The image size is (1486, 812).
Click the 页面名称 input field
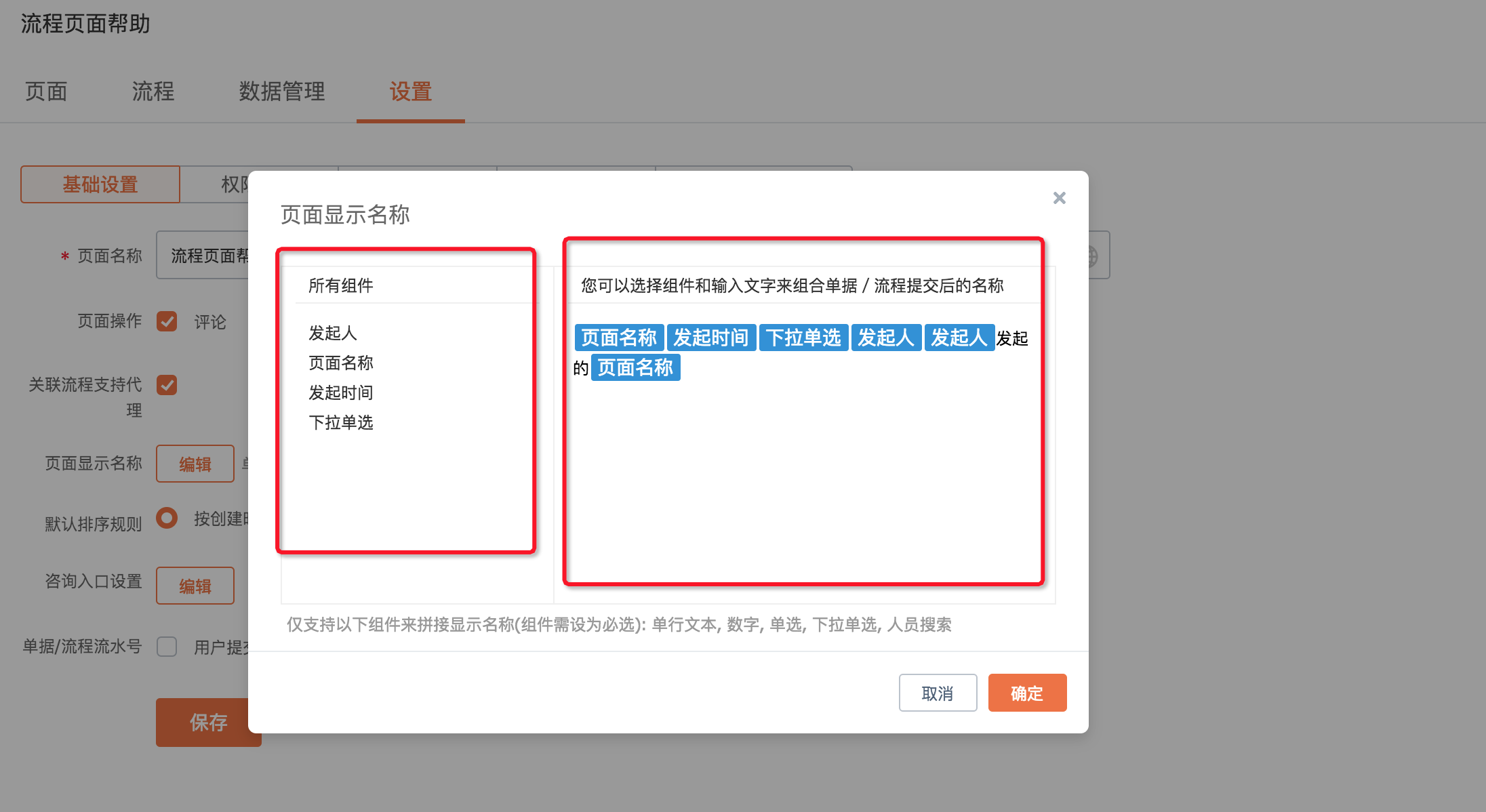tap(203, 256)
